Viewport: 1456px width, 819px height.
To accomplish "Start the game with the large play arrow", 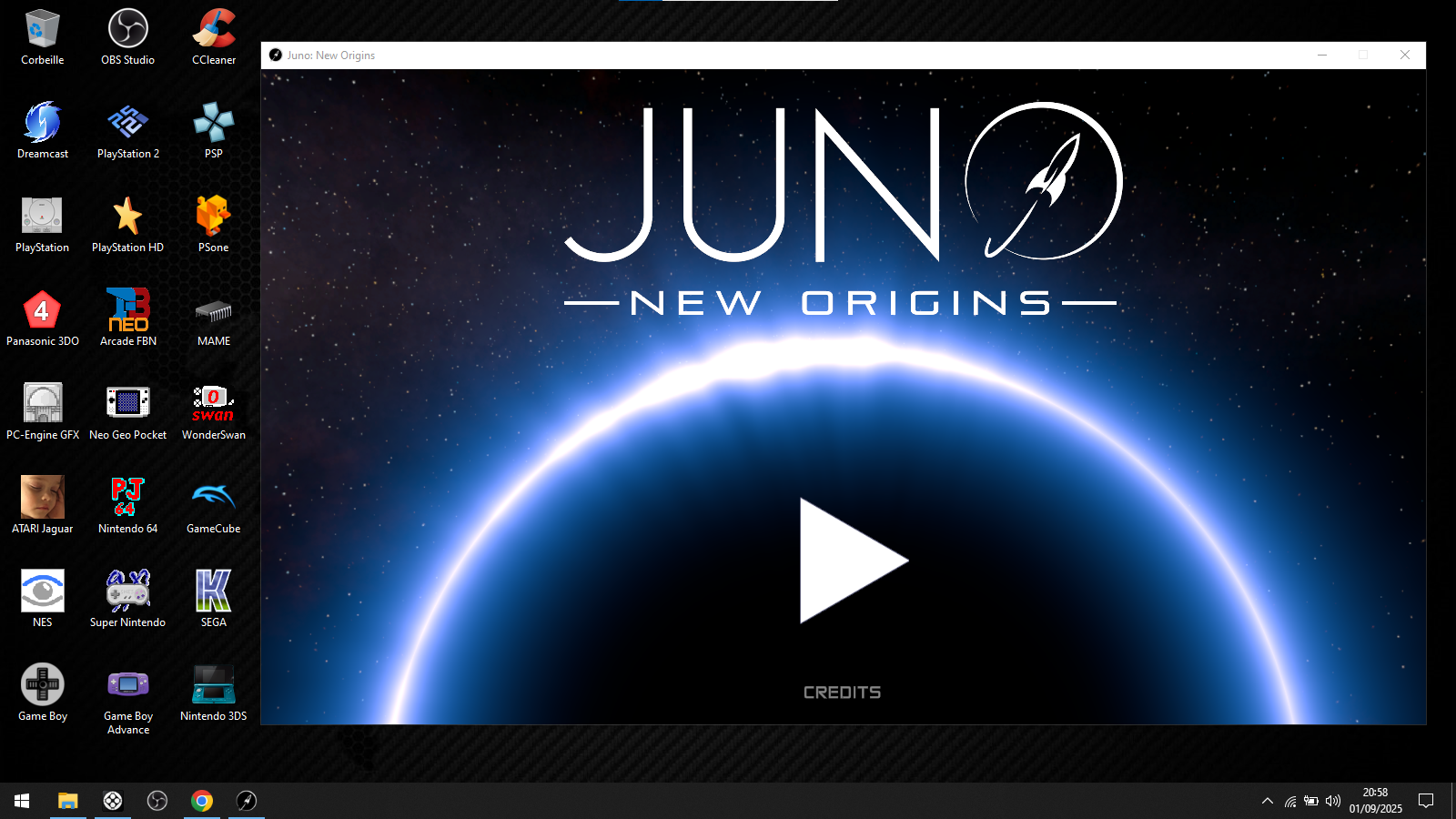I will pos(853,561).
